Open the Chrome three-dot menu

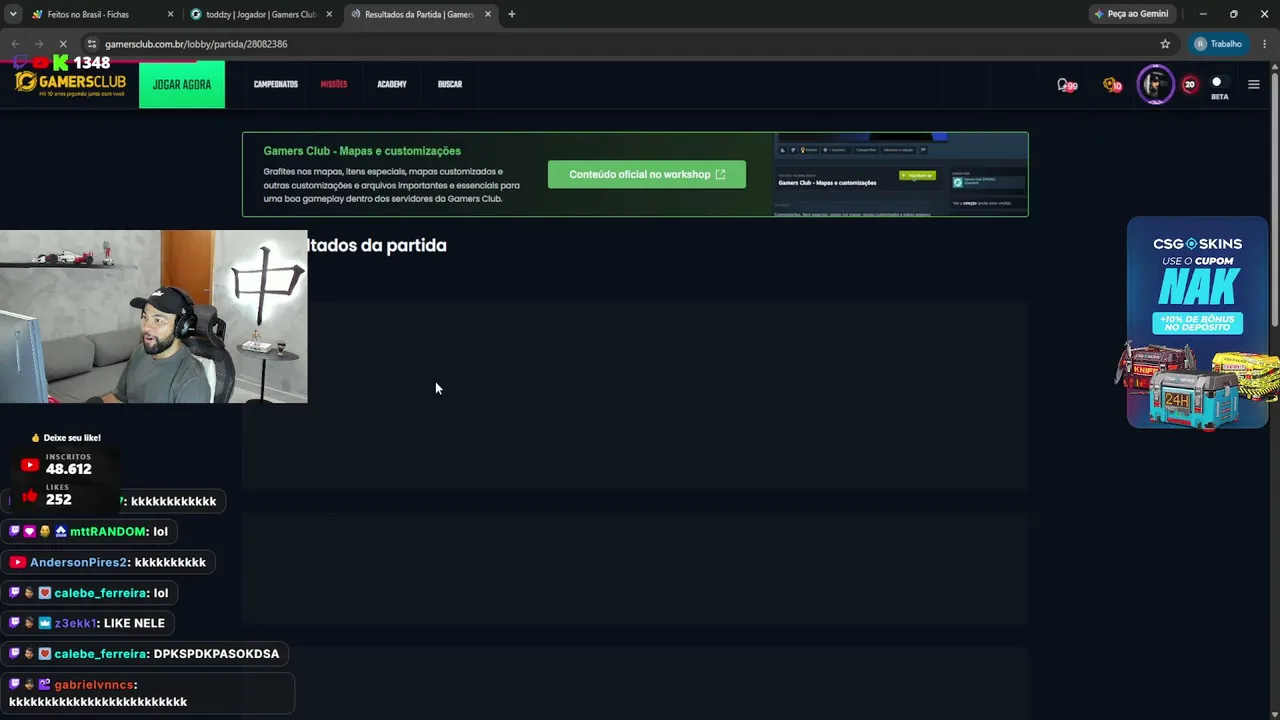[x=1263, y=44]
